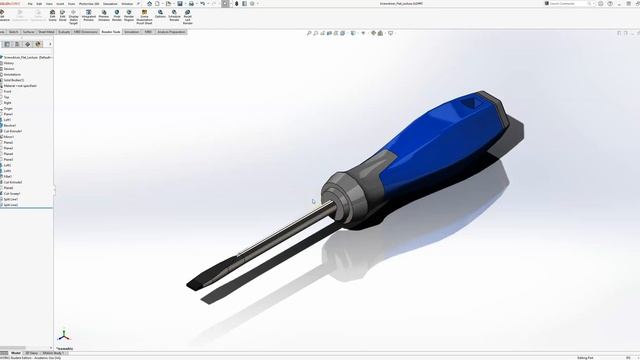Open the View menu
Screen dimensions: 640x360
point(49,4)
